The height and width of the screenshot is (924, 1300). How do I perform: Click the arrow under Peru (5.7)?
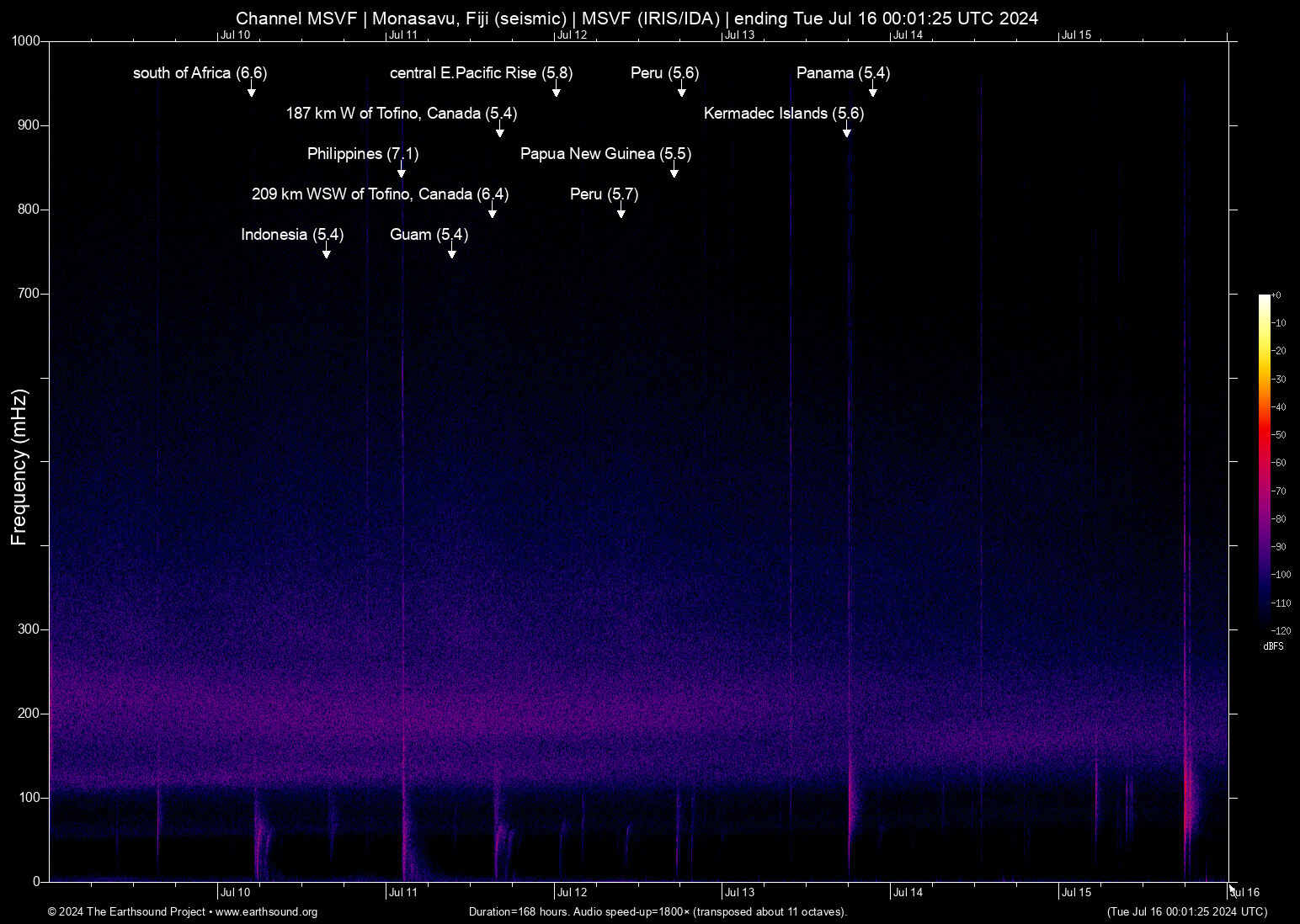coord(621,213)
